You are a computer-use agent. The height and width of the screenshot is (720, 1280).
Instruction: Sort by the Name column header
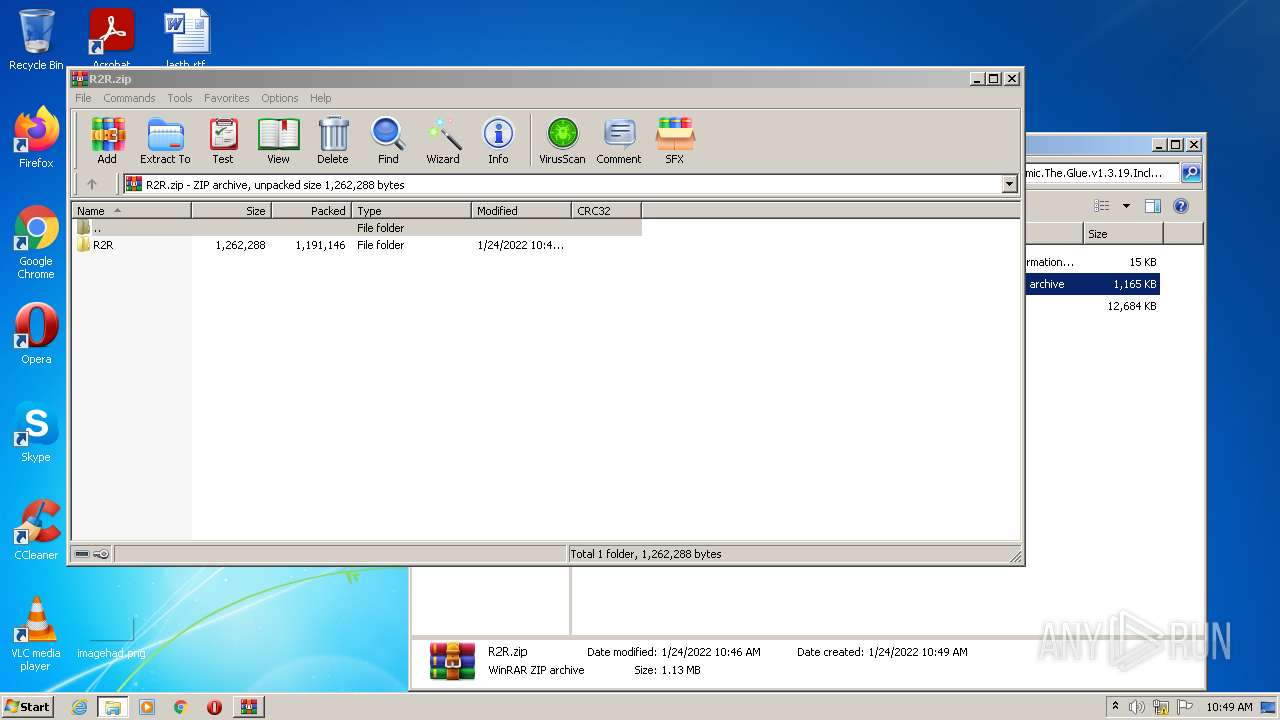coord(131,211)
